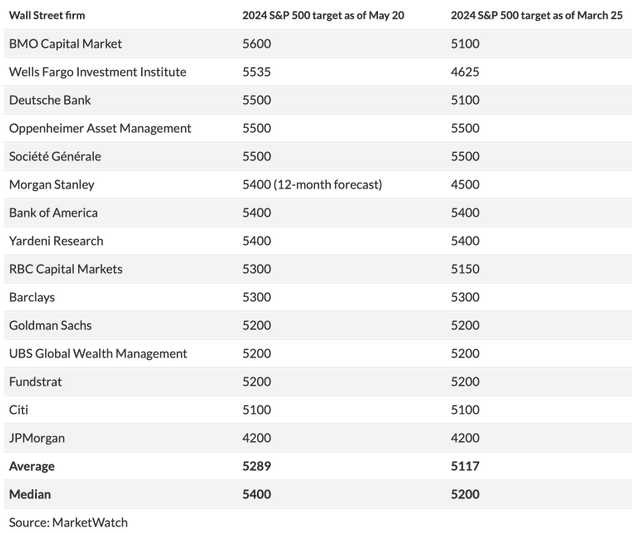Click Yardeni Research firm name

tap(56, 240)
